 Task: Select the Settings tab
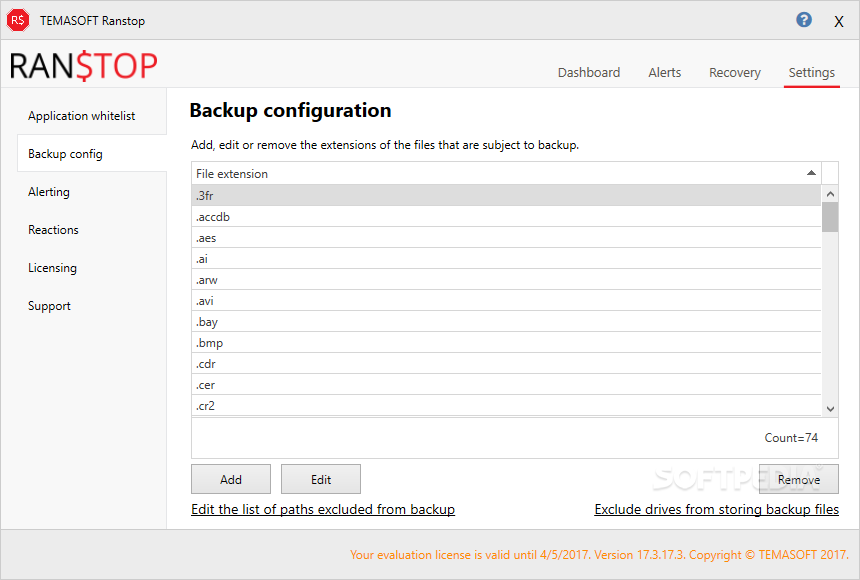click(811, 72)
